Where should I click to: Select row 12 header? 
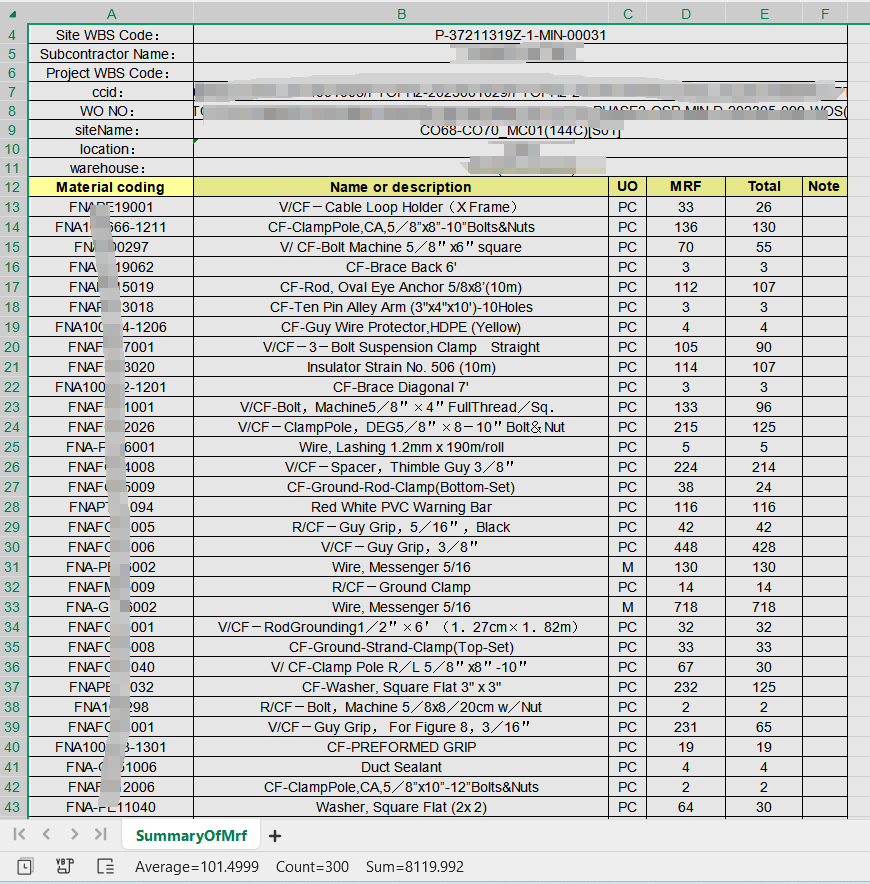13,187
